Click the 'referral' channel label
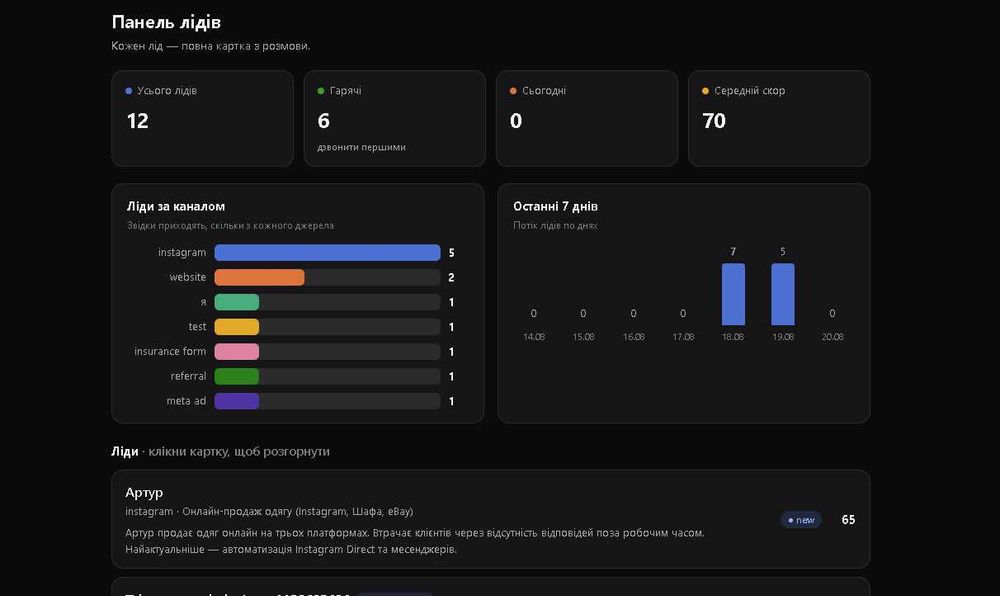The height and width of the screenshot is (596, 1000). [188, 376]
